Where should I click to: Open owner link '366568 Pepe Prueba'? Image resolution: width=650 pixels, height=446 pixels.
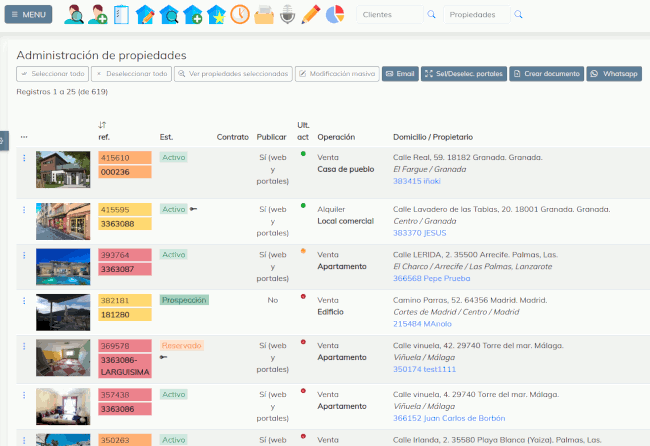click(x=430, y=278)
